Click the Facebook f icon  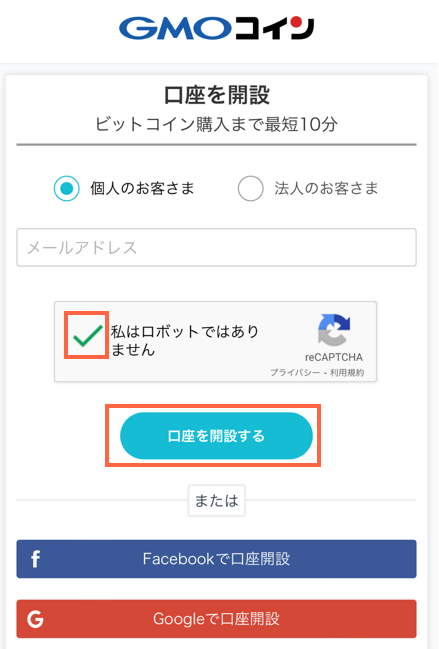point(36,559)
